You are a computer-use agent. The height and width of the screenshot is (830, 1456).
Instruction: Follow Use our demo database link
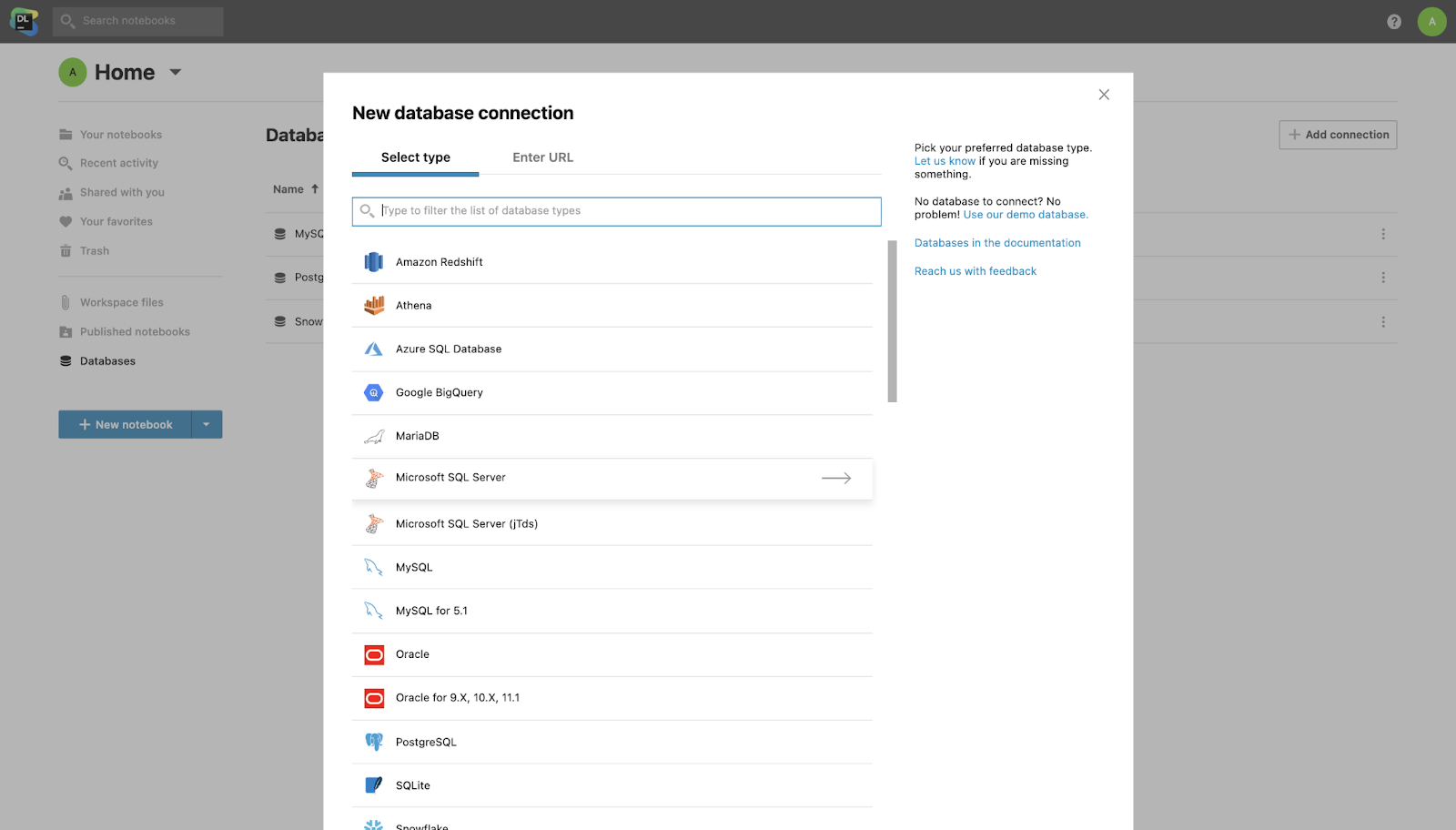[1026, 215]
